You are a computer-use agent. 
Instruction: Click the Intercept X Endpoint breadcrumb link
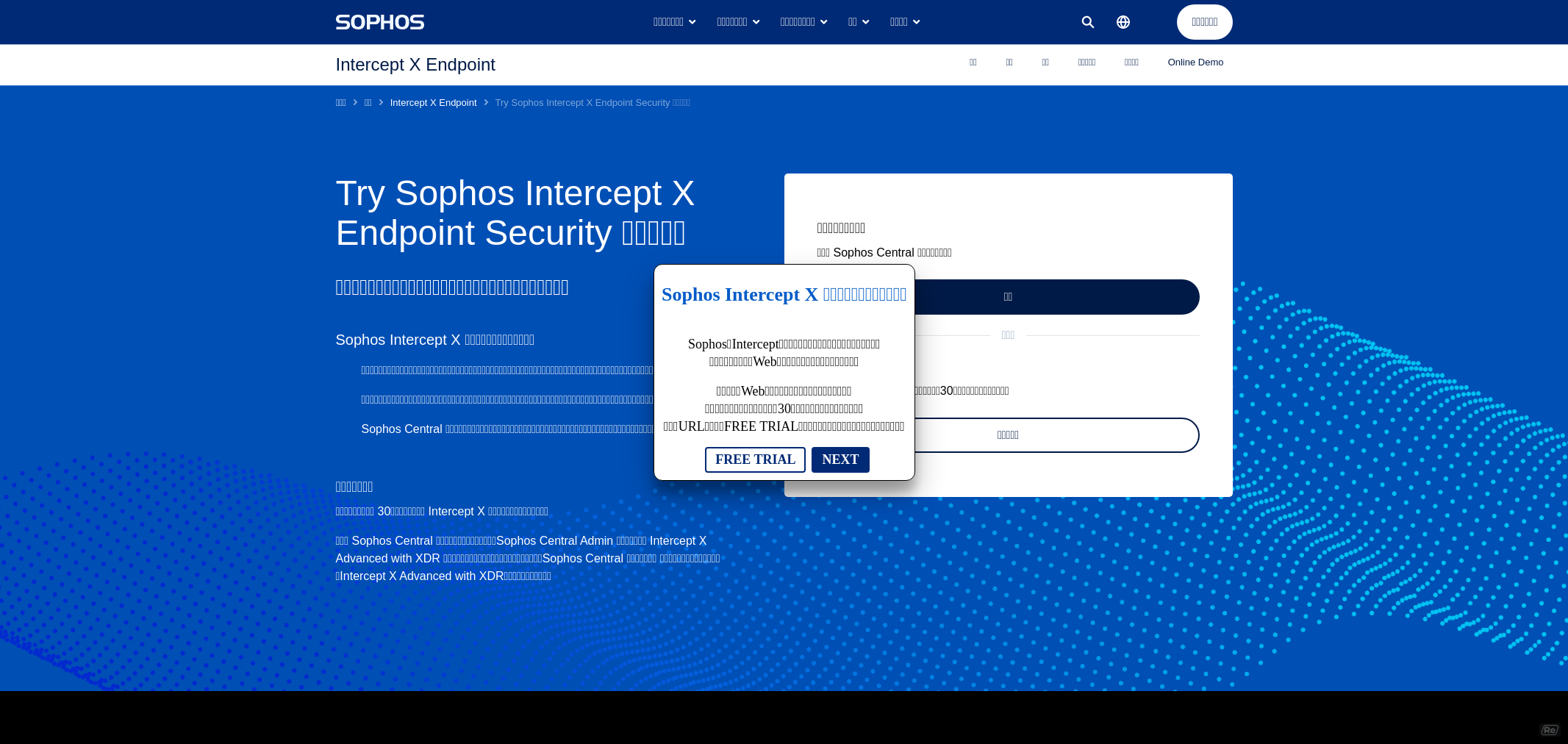433,102
